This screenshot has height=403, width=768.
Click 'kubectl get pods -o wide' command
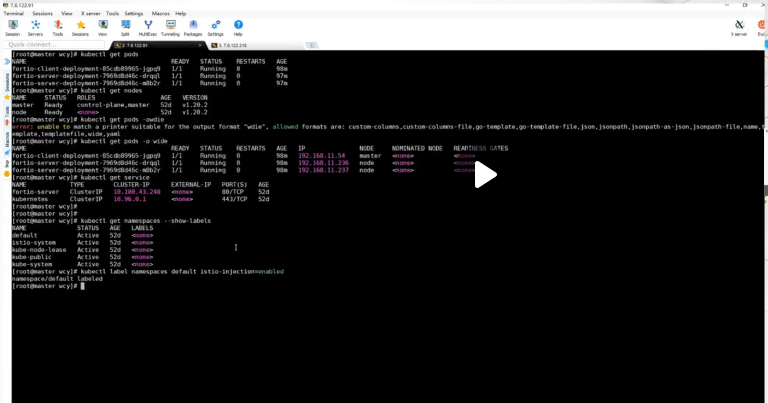(x=124, y=142)
